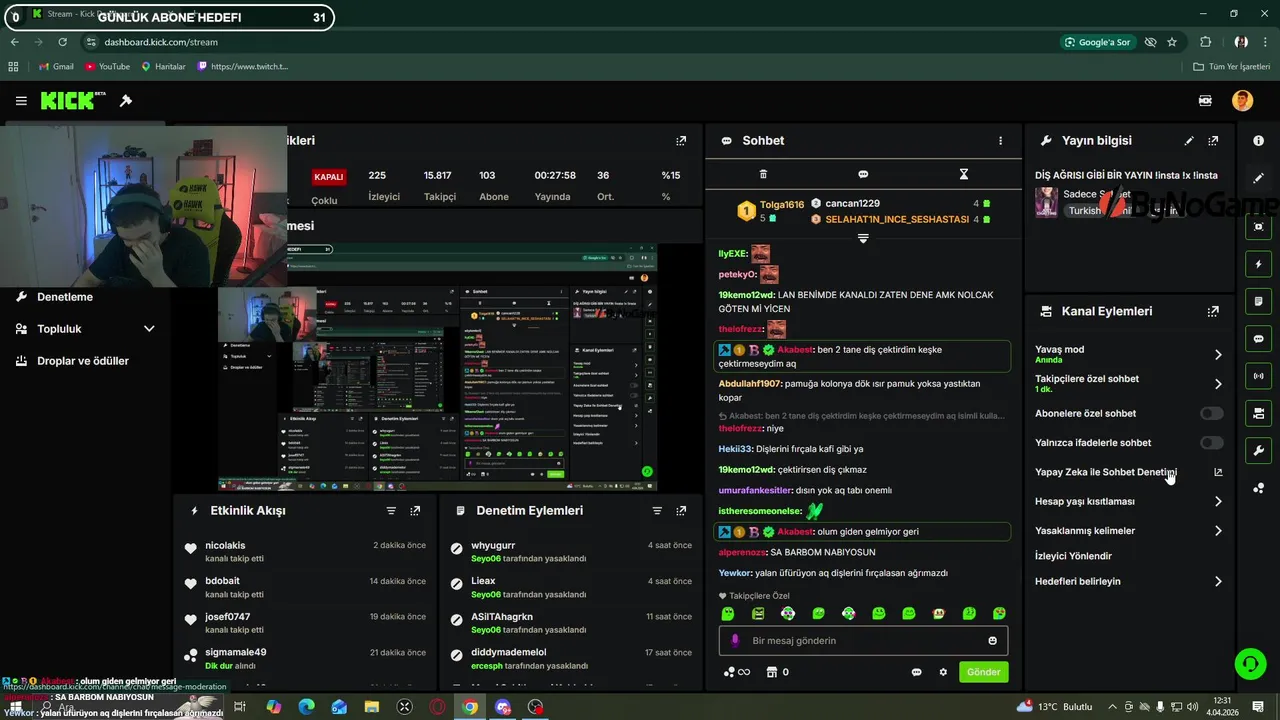Pop out the Kanal Eylemleri panel

pos(1213,311)
